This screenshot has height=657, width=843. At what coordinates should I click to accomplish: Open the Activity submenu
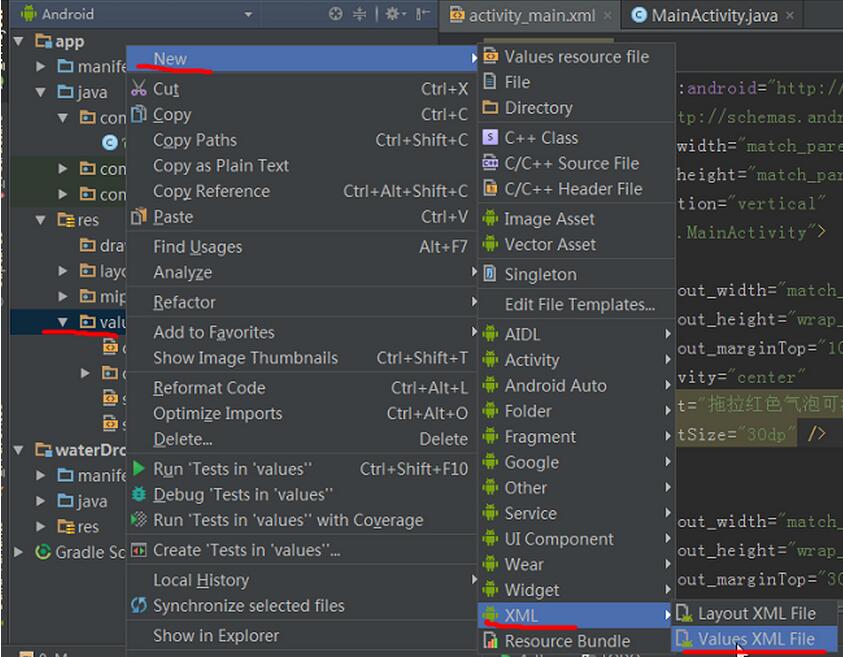click(x=576, y=359)
